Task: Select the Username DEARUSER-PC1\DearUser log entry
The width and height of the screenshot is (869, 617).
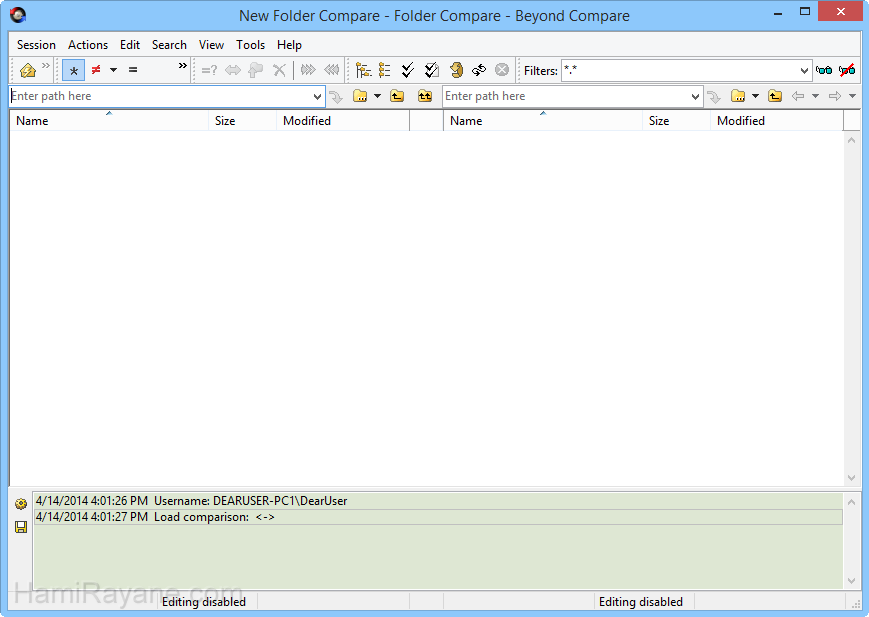Action: click(438, 501)
